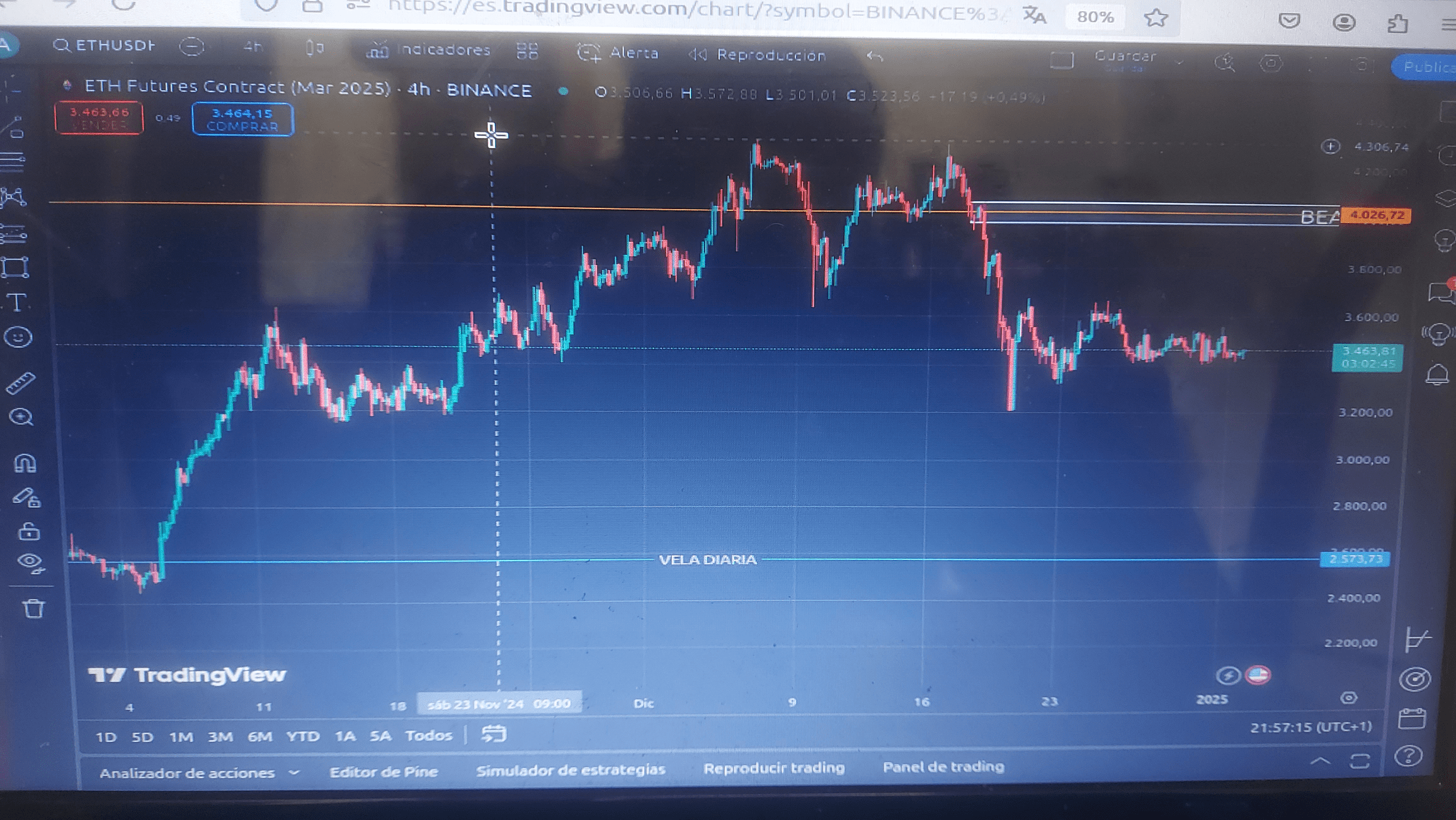
Task: Open the bid/ask depth sidebar icon
Action: 1417,639
